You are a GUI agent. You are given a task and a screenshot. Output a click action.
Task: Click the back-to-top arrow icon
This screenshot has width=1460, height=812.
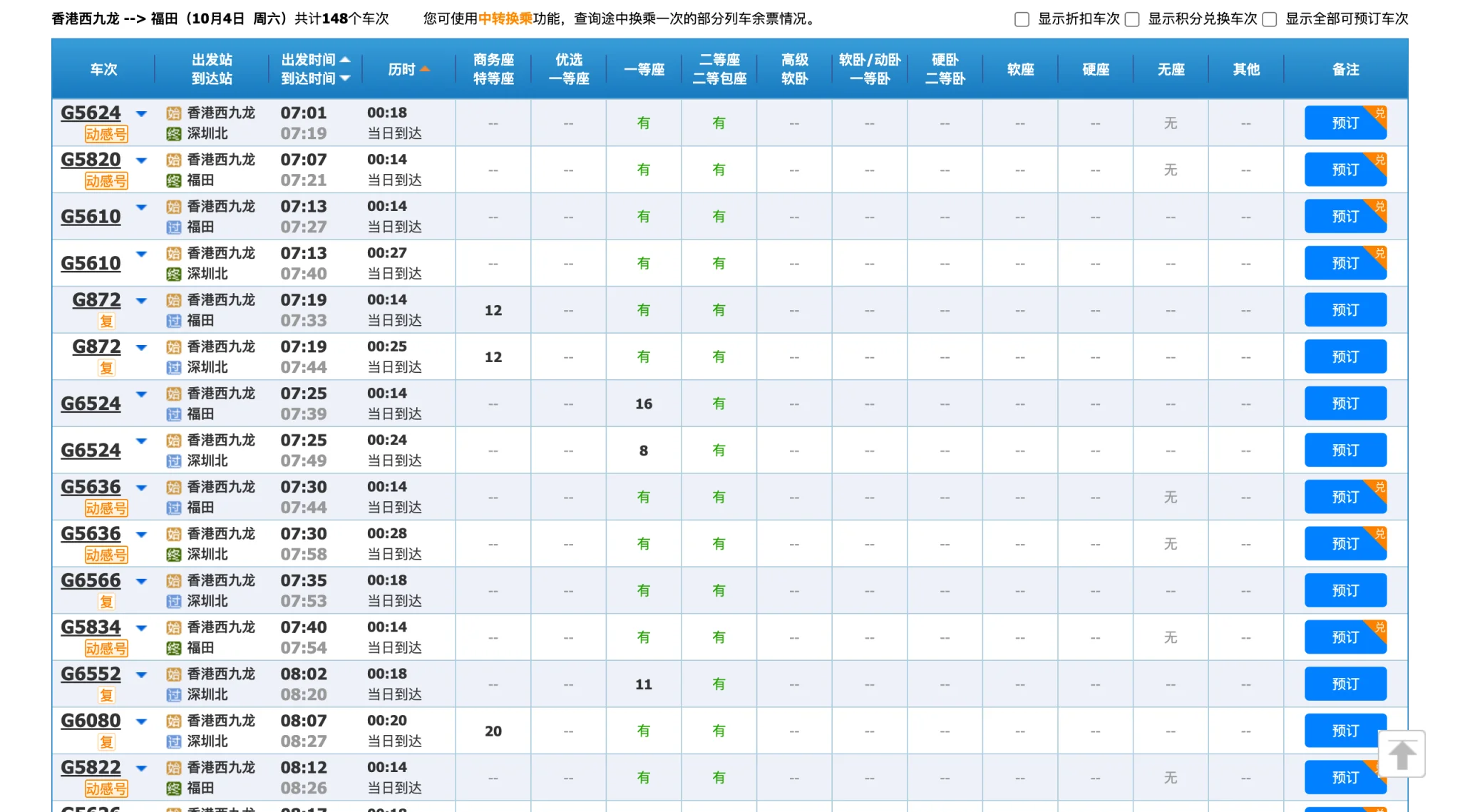(1401, 754)
